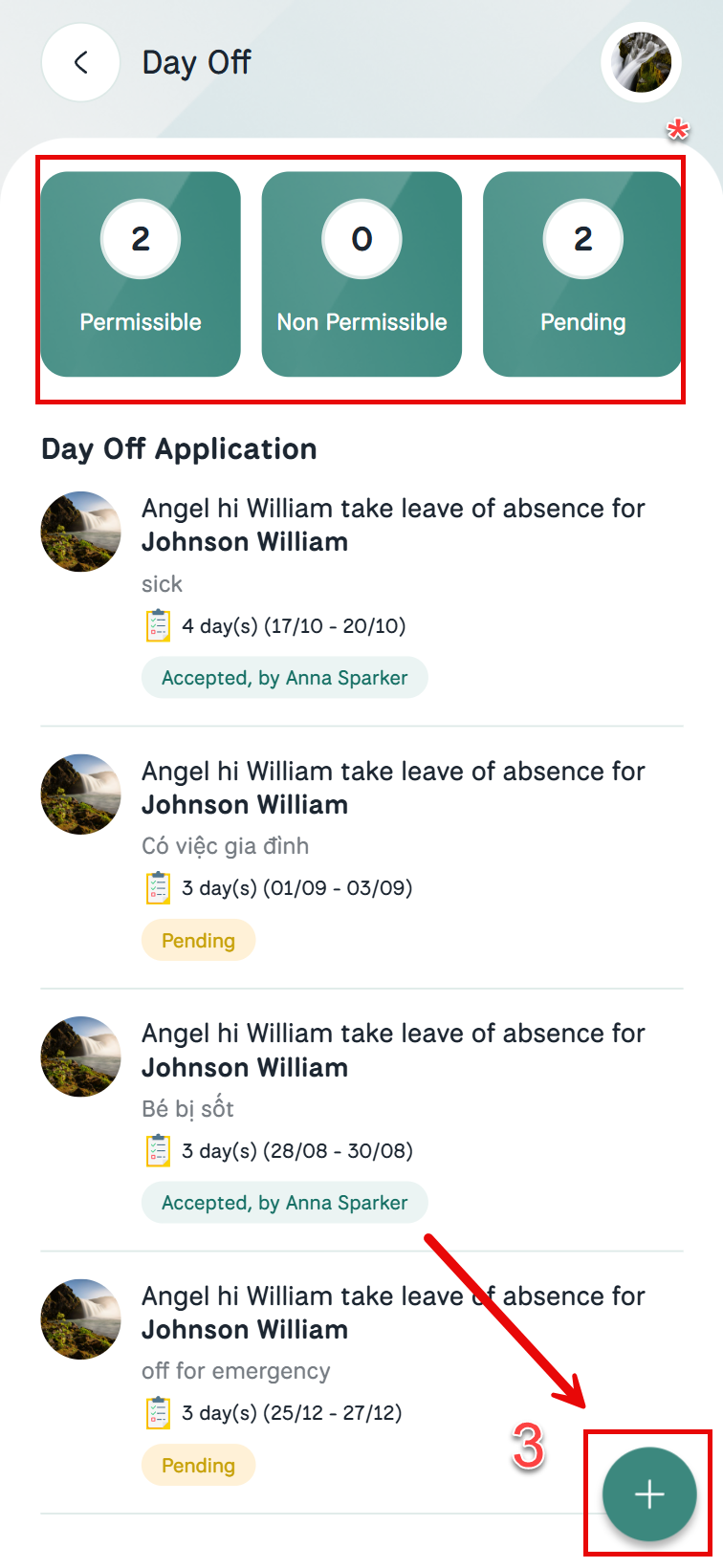This screenshot has width=723, height=1568.
Task: Select the Permissible summary card
Action: coord(141,274)
